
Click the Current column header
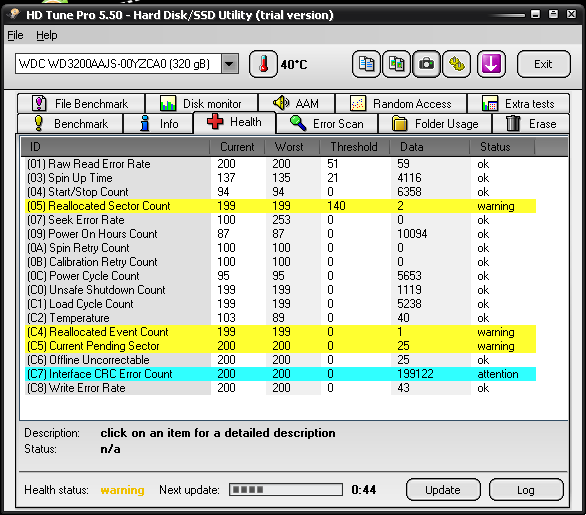(x=237, y=147)
